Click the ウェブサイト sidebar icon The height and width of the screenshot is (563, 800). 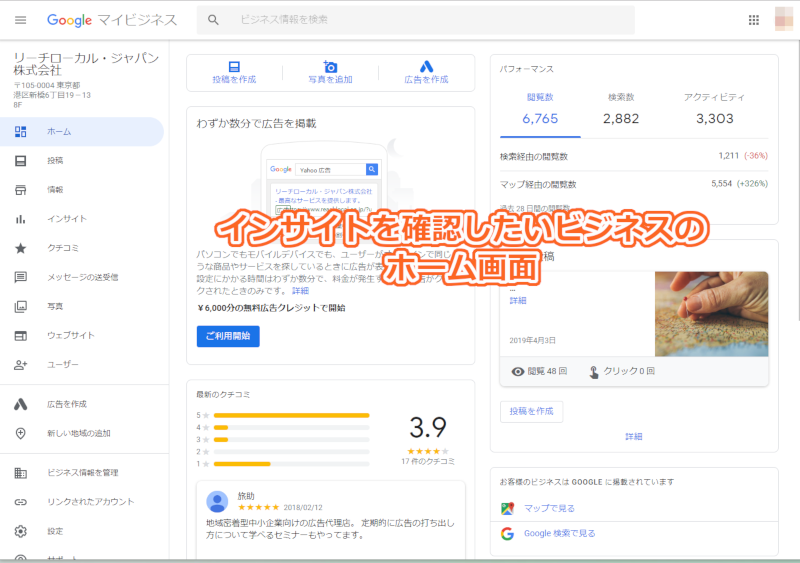20,335
